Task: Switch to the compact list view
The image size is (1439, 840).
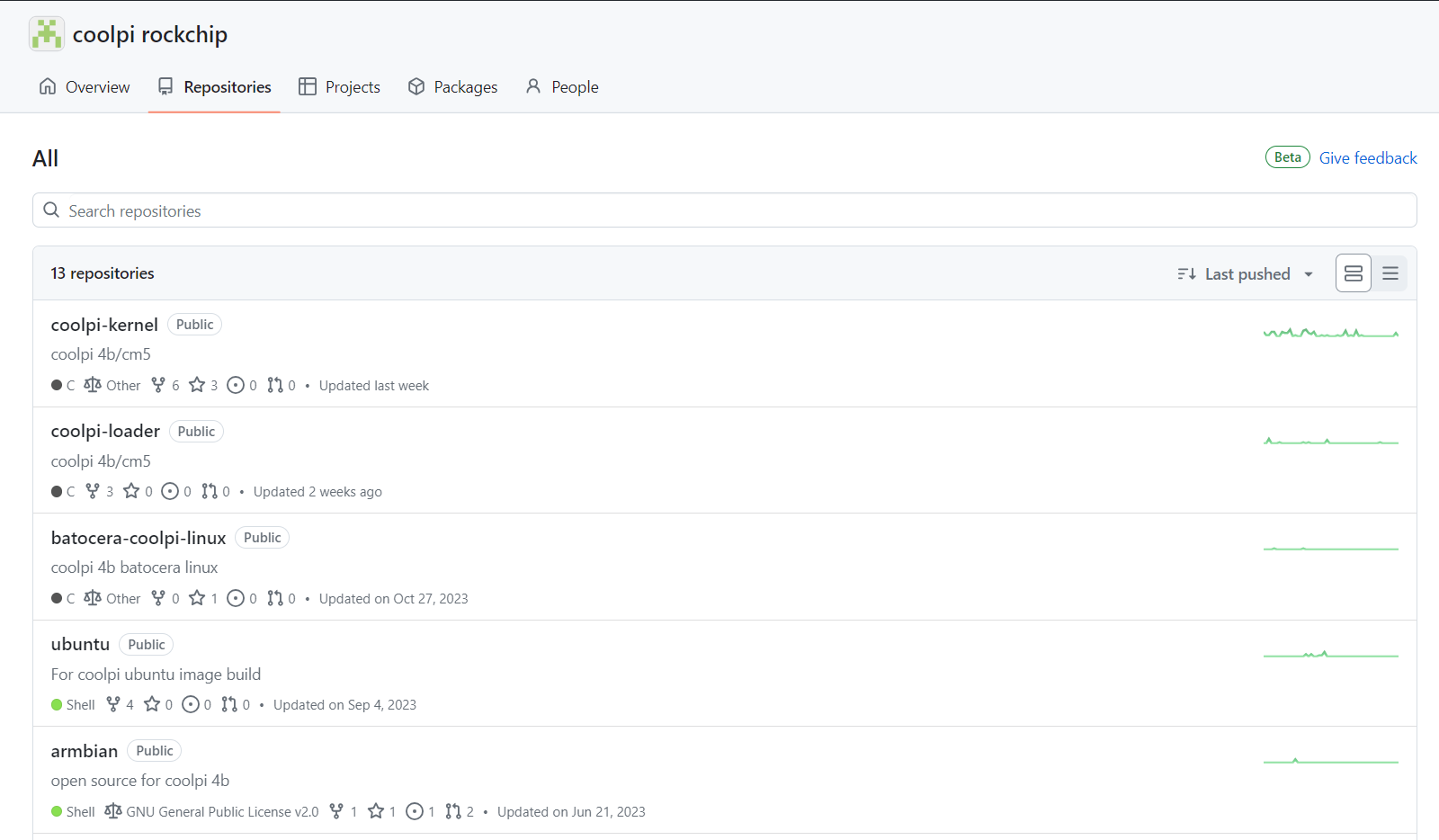Action: point(1390,273)
